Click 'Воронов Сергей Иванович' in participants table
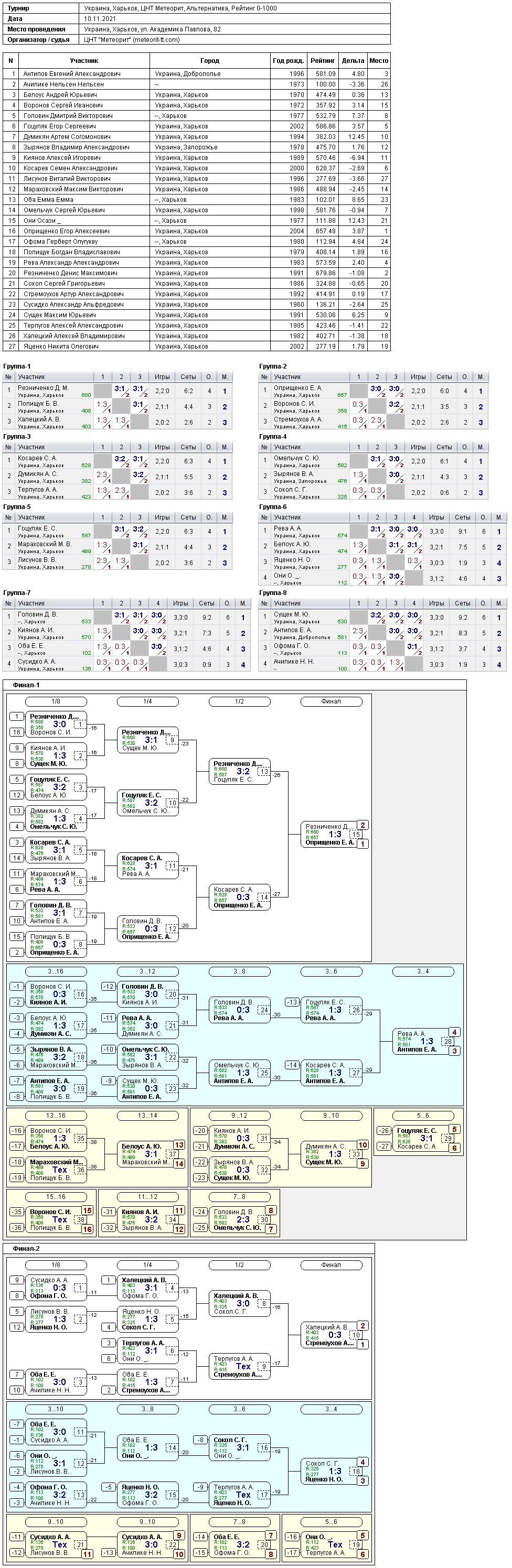This screenshot has width=512, height=1568. [63, 105]
